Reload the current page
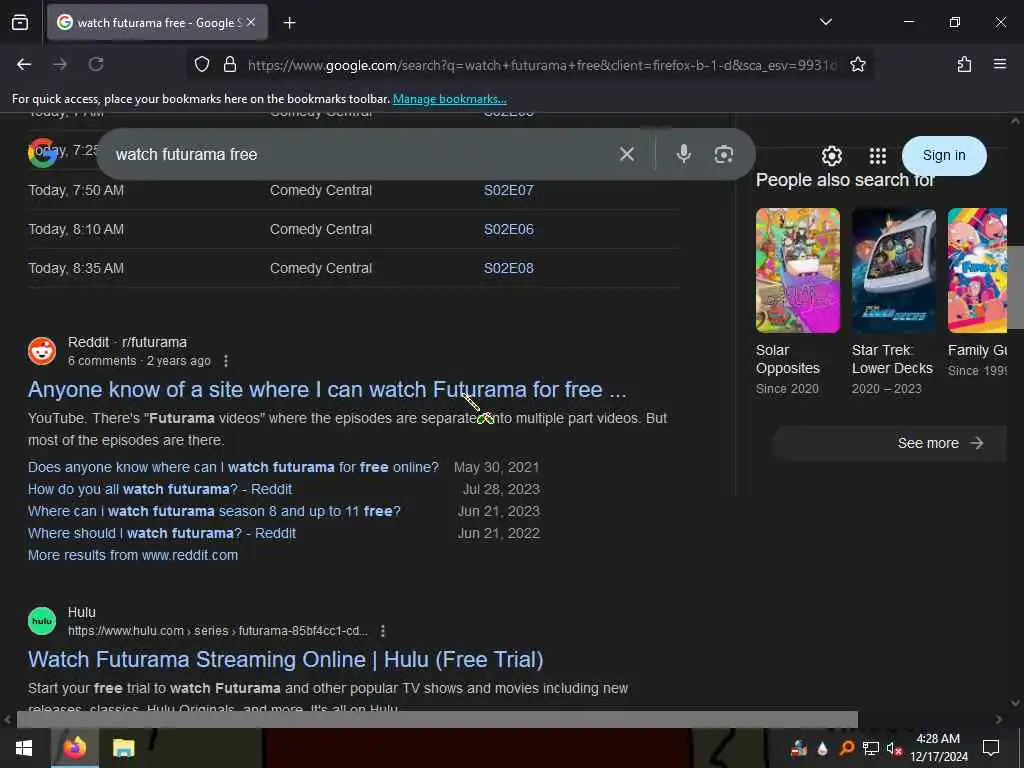1024x768 pixels. tap(96, 64)
